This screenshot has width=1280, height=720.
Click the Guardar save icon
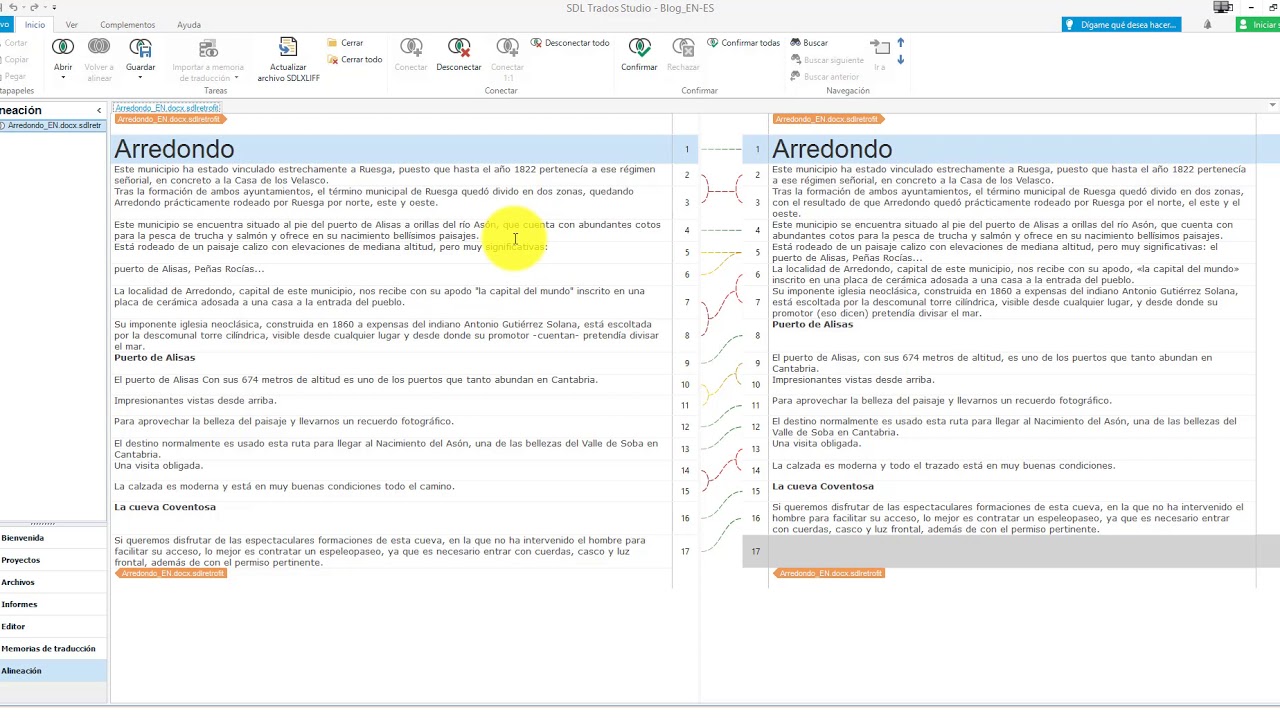(x=140, y=47)
